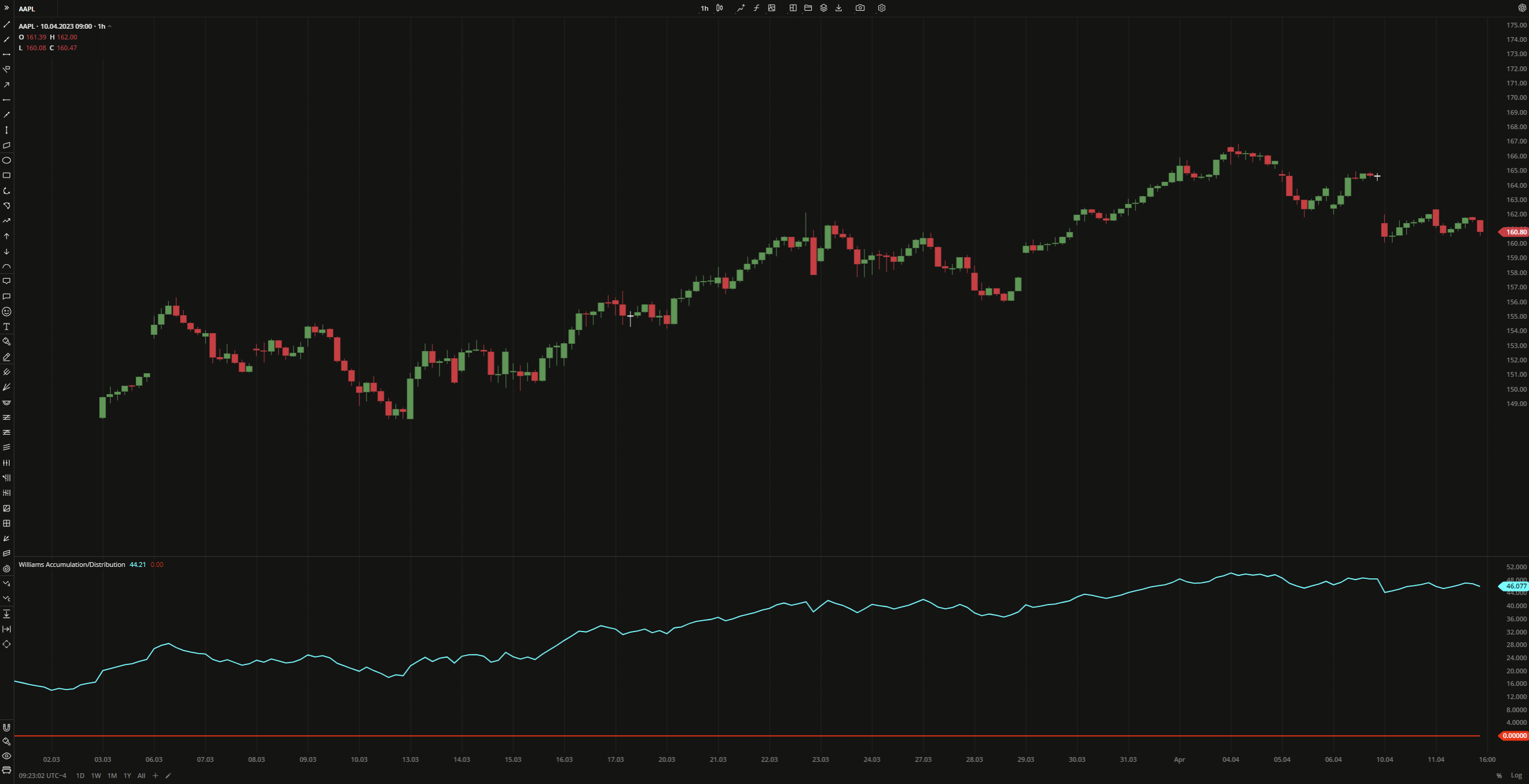The width and height of the screenshot is (1529, 784).
Task: Select the down arrow marker tool
Action: point(7,252)
